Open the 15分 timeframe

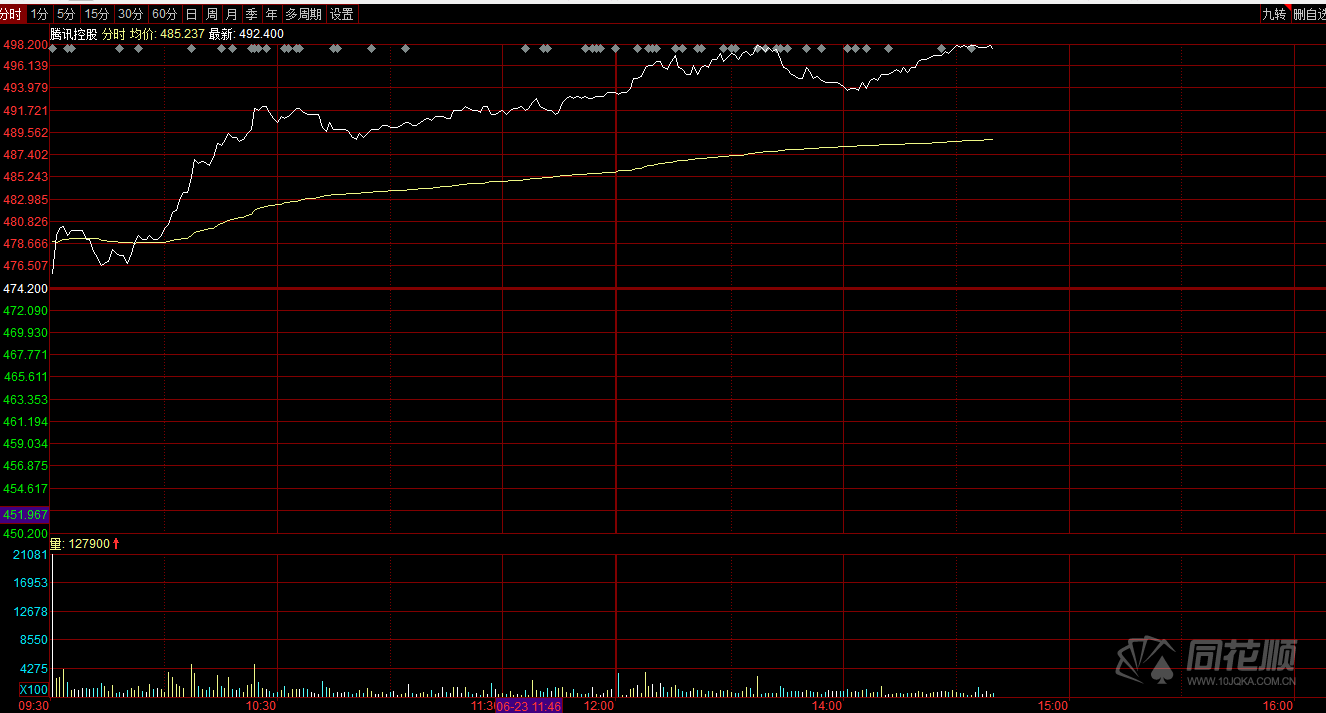(97, 14)
